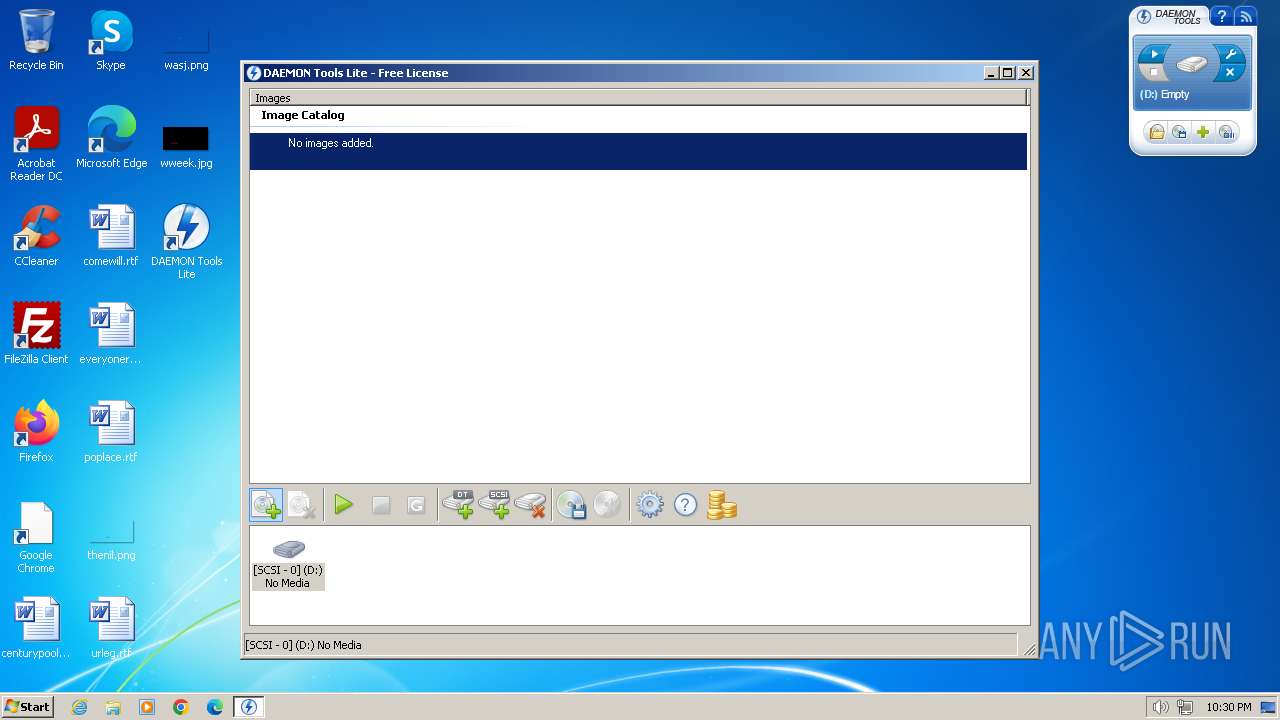Select Microsoft Edge desktop shortcut
Screen dimensions: 1280x720
click(111, 138)
